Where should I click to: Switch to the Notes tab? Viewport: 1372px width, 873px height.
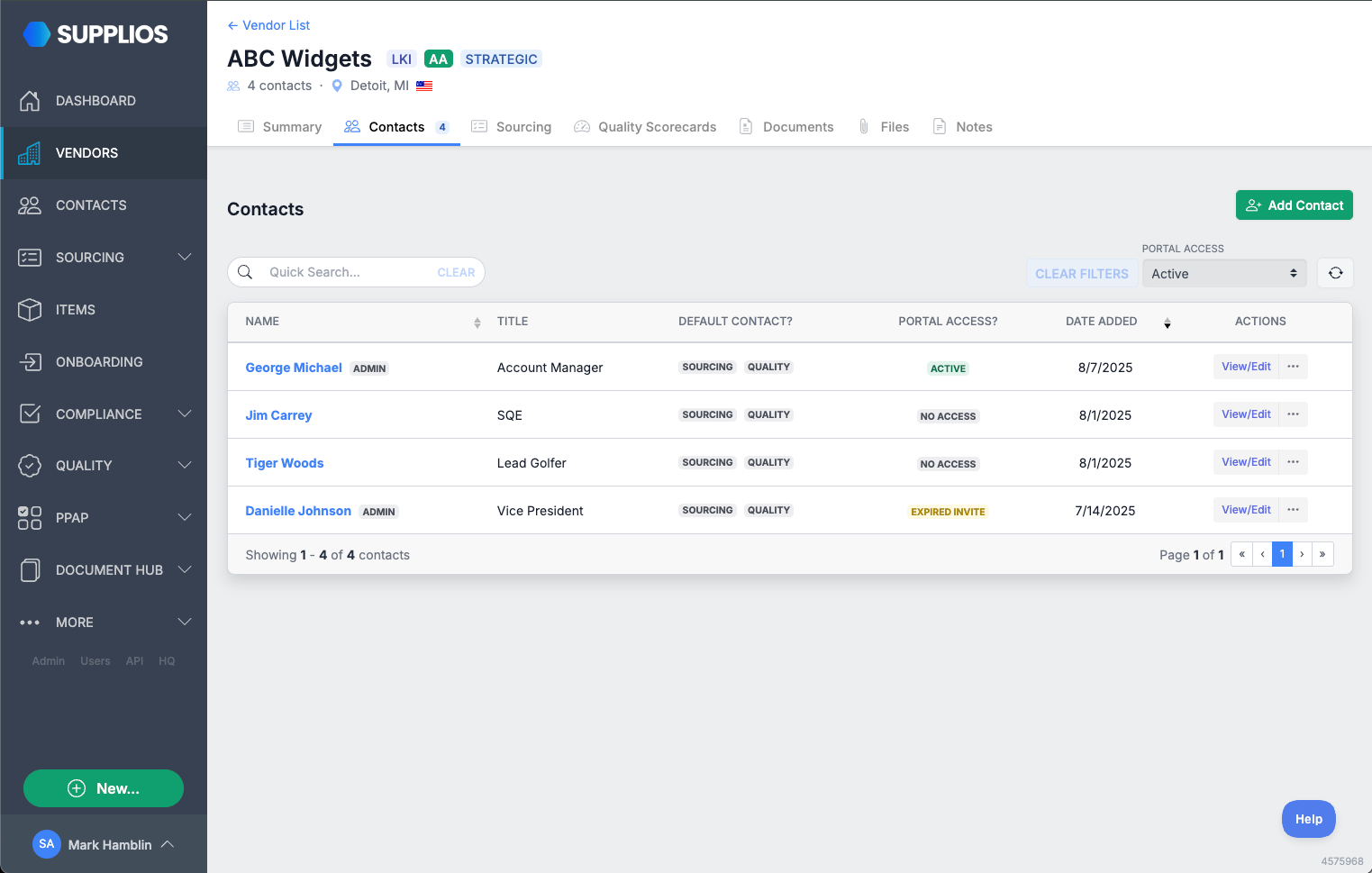[962, 127]
